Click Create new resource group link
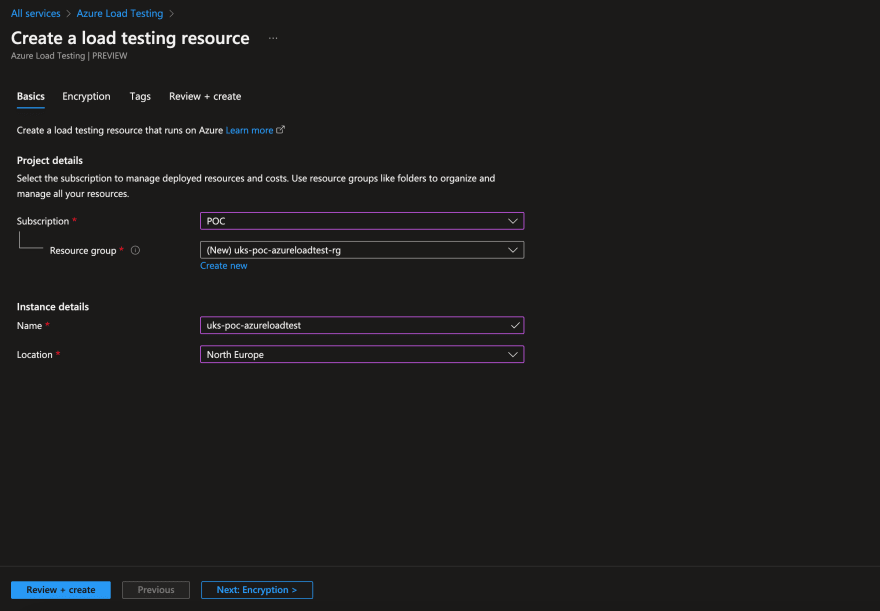Screen dimensions: 880x611 pyautogui.click(x=223, y=266)
